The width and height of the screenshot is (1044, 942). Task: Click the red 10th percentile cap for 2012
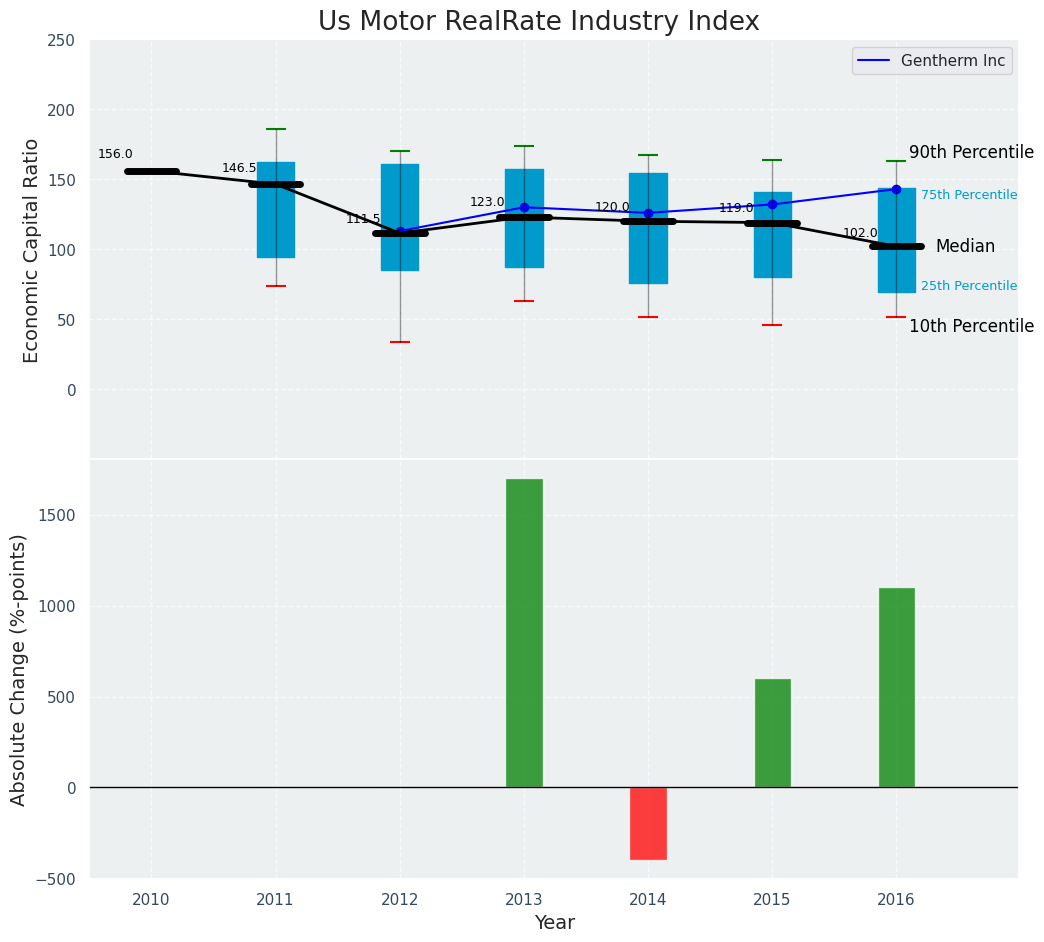coord(400,342)
